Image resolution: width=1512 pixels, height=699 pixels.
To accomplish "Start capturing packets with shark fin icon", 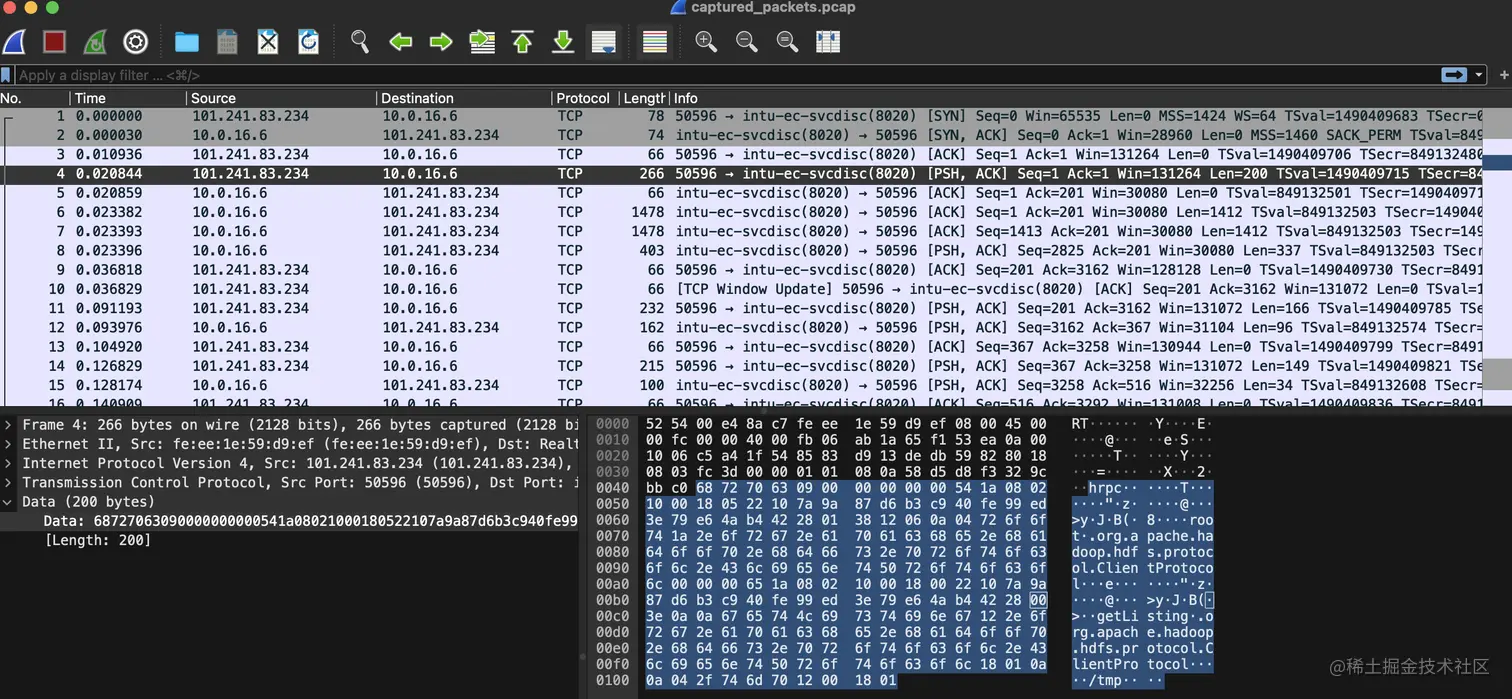I will point(14,42).
